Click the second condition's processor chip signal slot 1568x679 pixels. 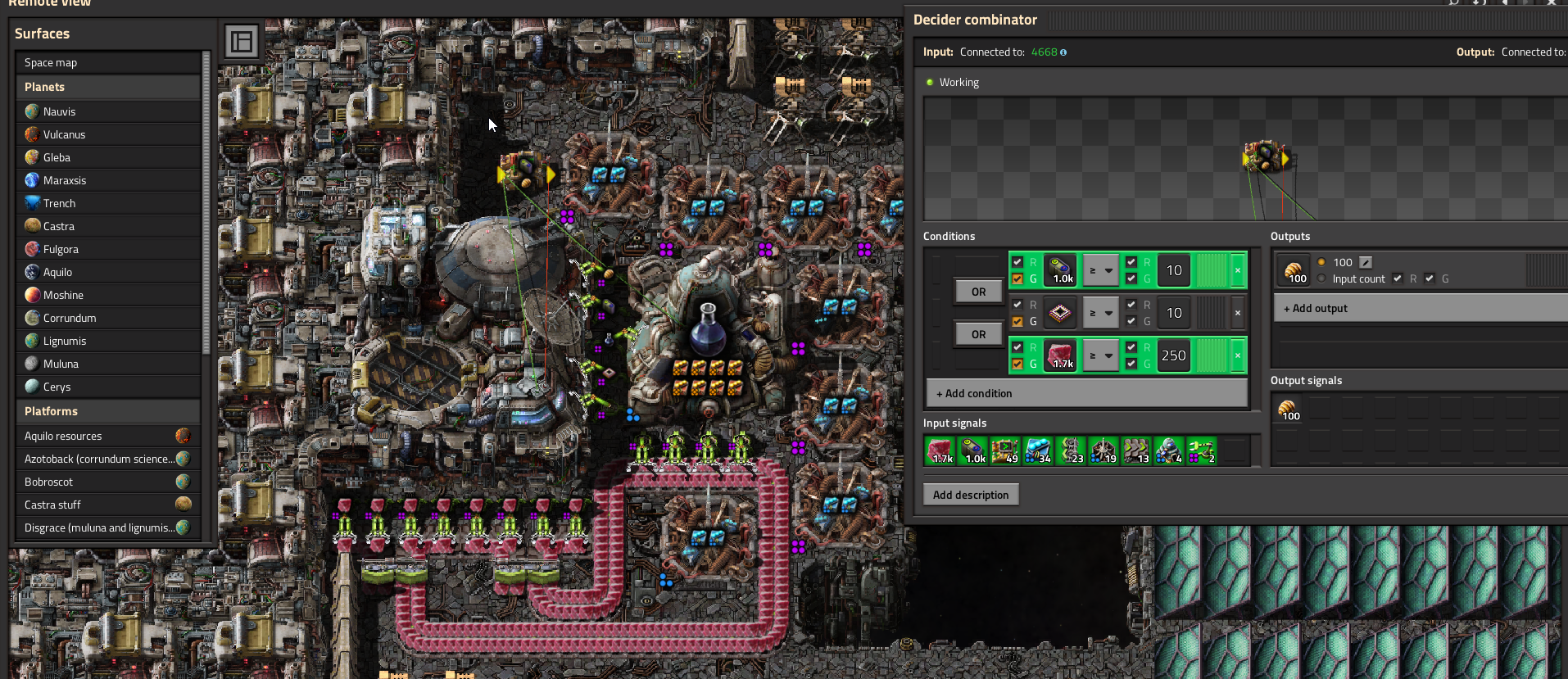[1060, 313]
